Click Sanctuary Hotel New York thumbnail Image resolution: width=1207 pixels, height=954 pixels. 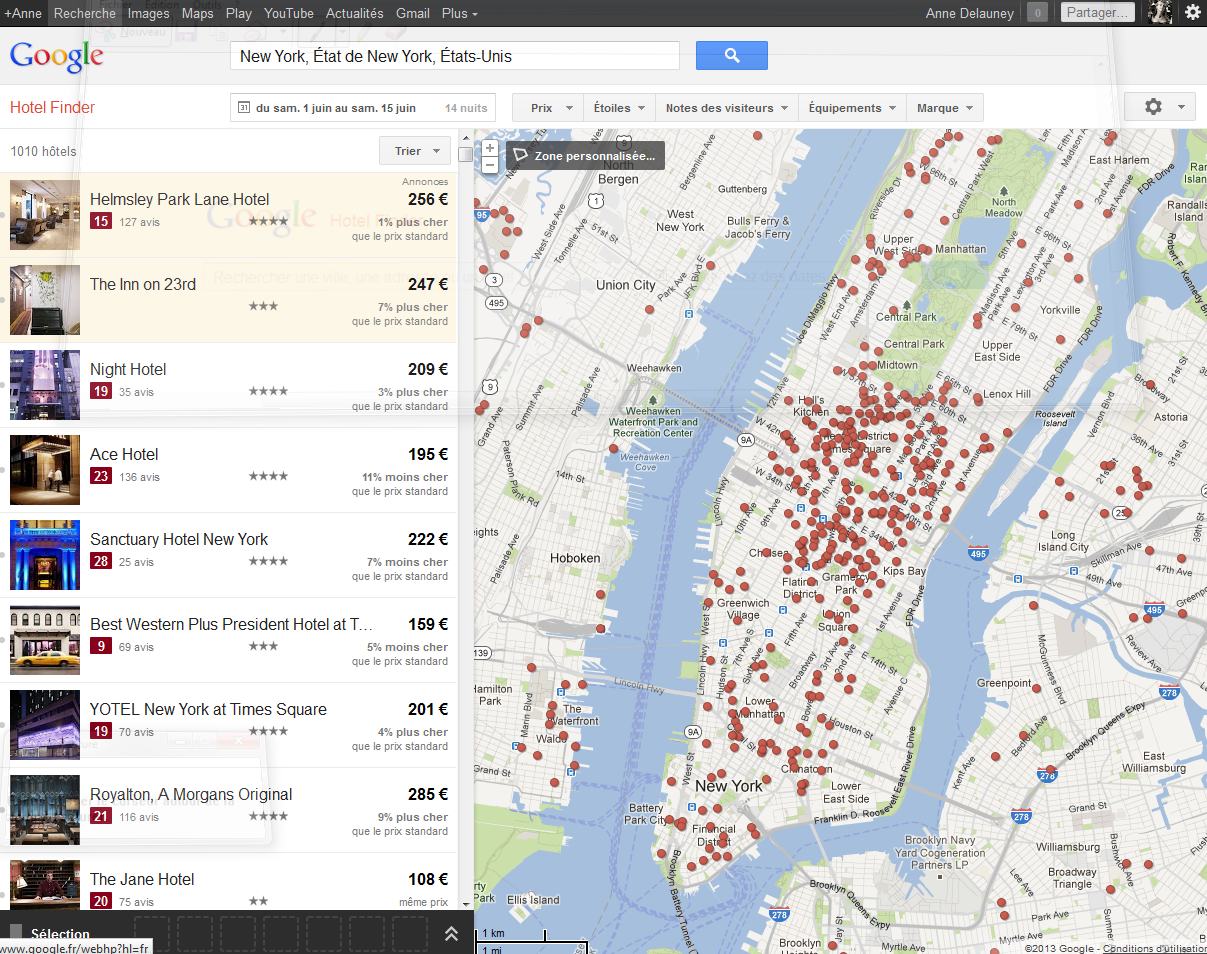(45, 555)
